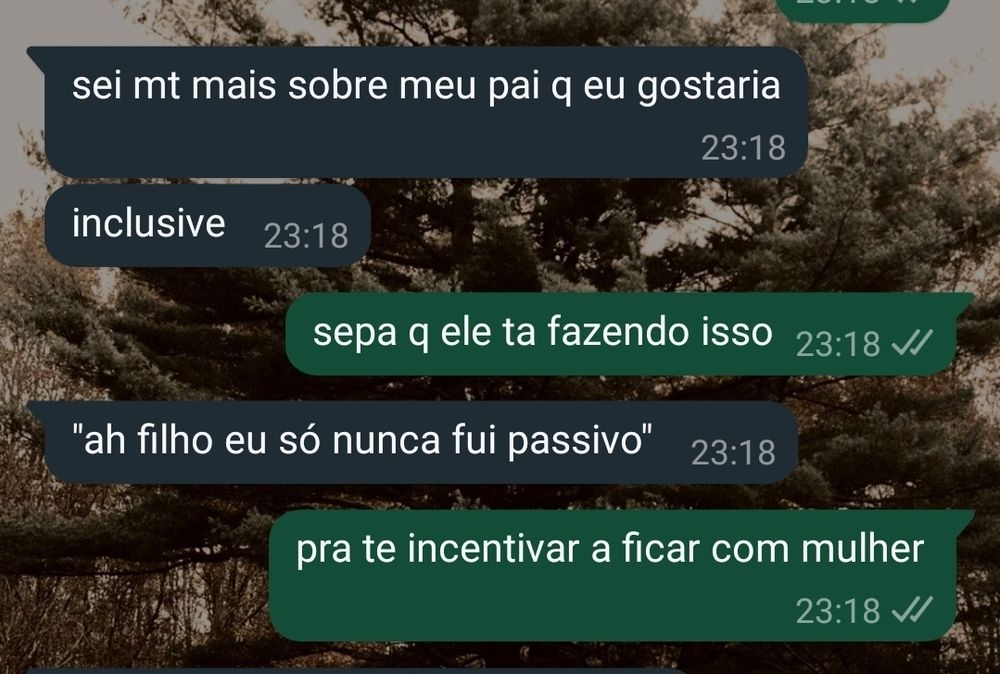Viewport: 1000px width, 674px height.
Task: Tap the 23:18 time on 'sepa q ele' message
Action: (838, 344)
